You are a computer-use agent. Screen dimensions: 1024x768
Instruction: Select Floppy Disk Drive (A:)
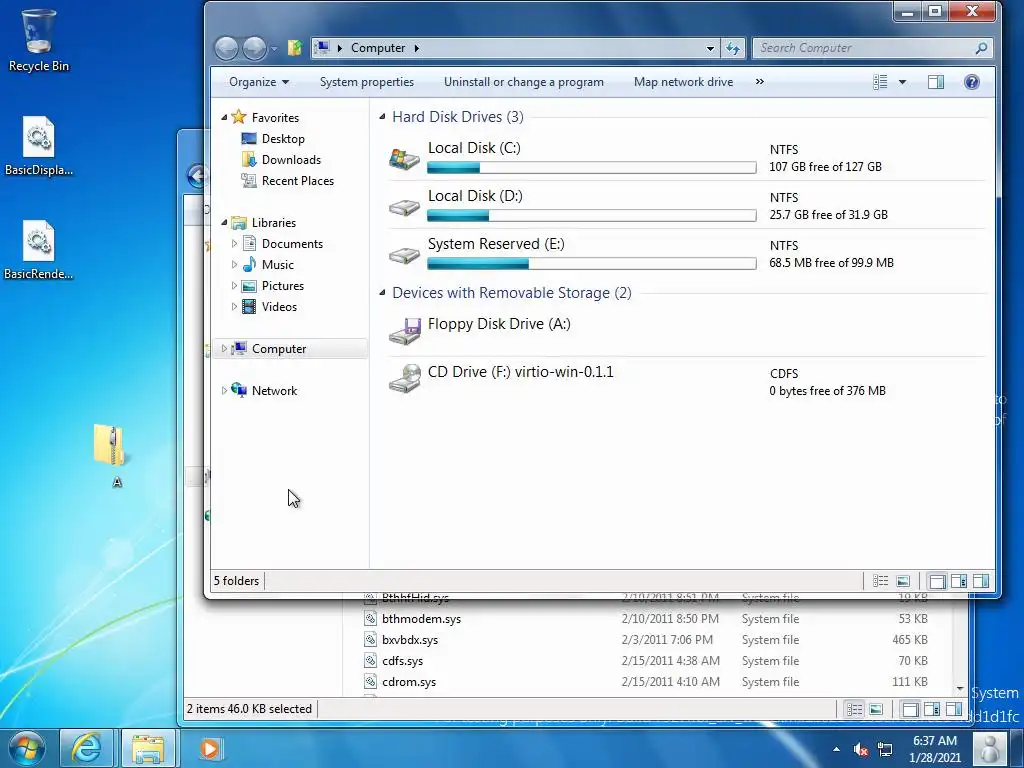coord(684,333)
